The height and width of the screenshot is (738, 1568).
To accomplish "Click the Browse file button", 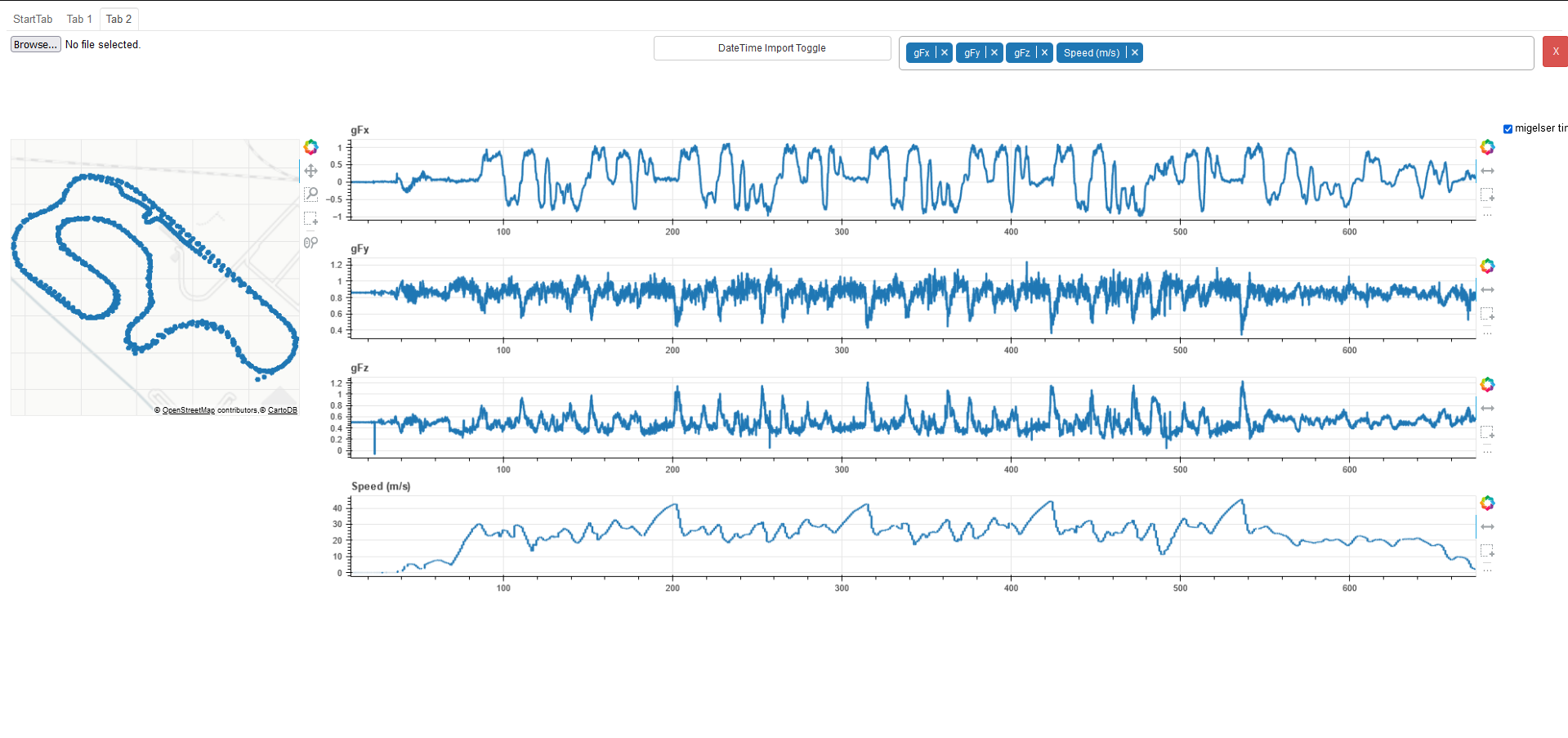I will (36, 44).
